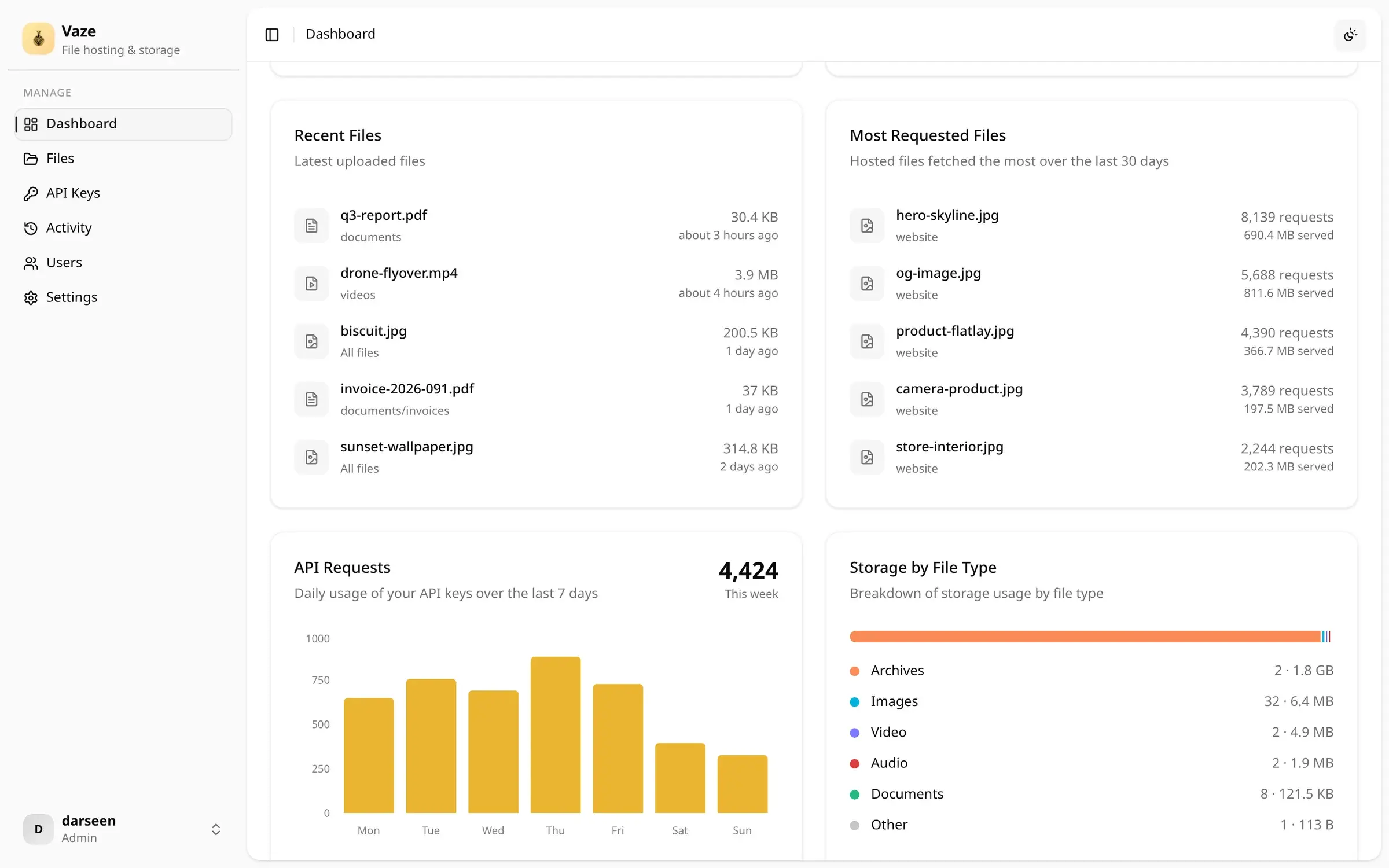Click the image icon for product-flatlay.jpg
Viewport: 1389px width, 868px height.
coord(867,341)
